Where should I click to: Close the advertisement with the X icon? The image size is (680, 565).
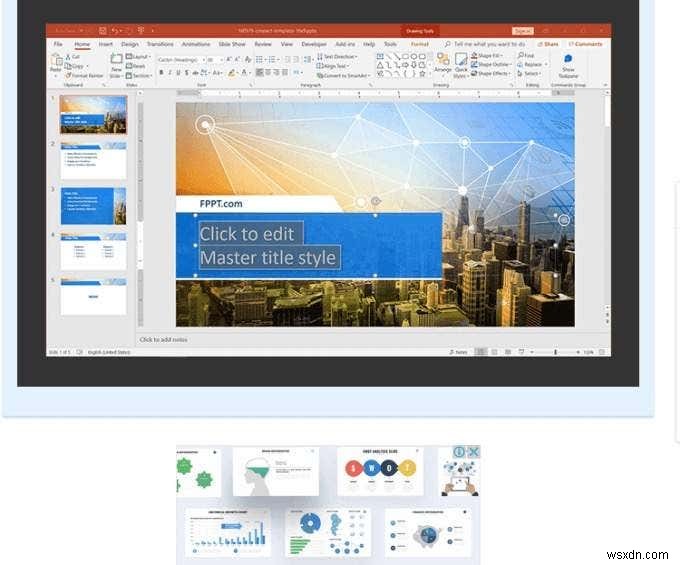tap(474, 452)
